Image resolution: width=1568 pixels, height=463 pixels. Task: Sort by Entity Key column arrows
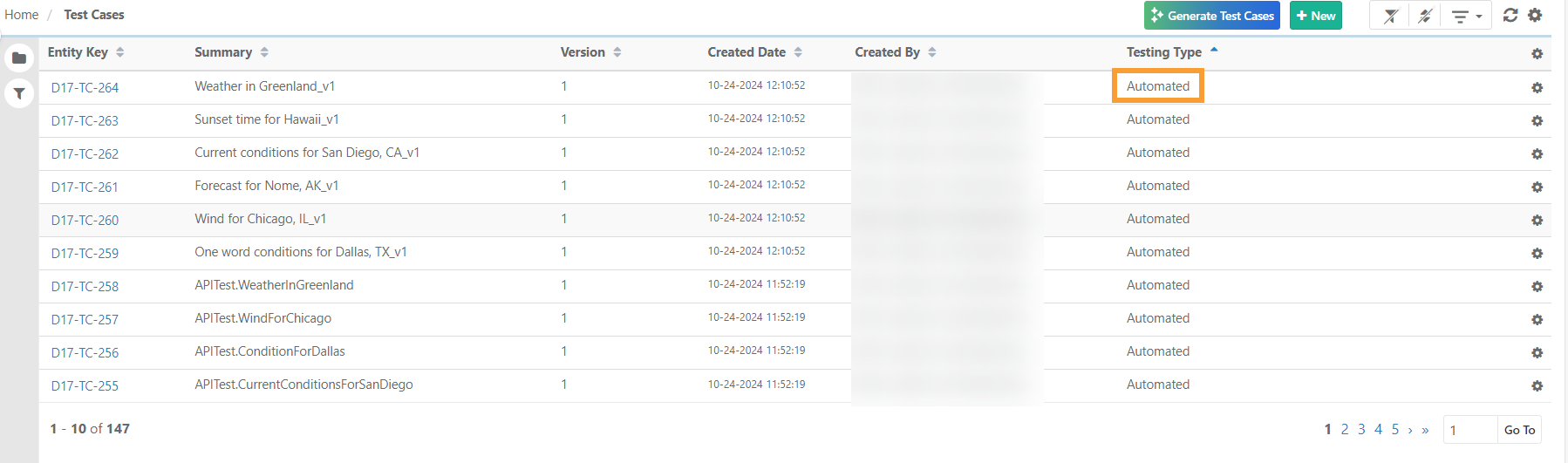pyautogui.click(x=120, y=52)
